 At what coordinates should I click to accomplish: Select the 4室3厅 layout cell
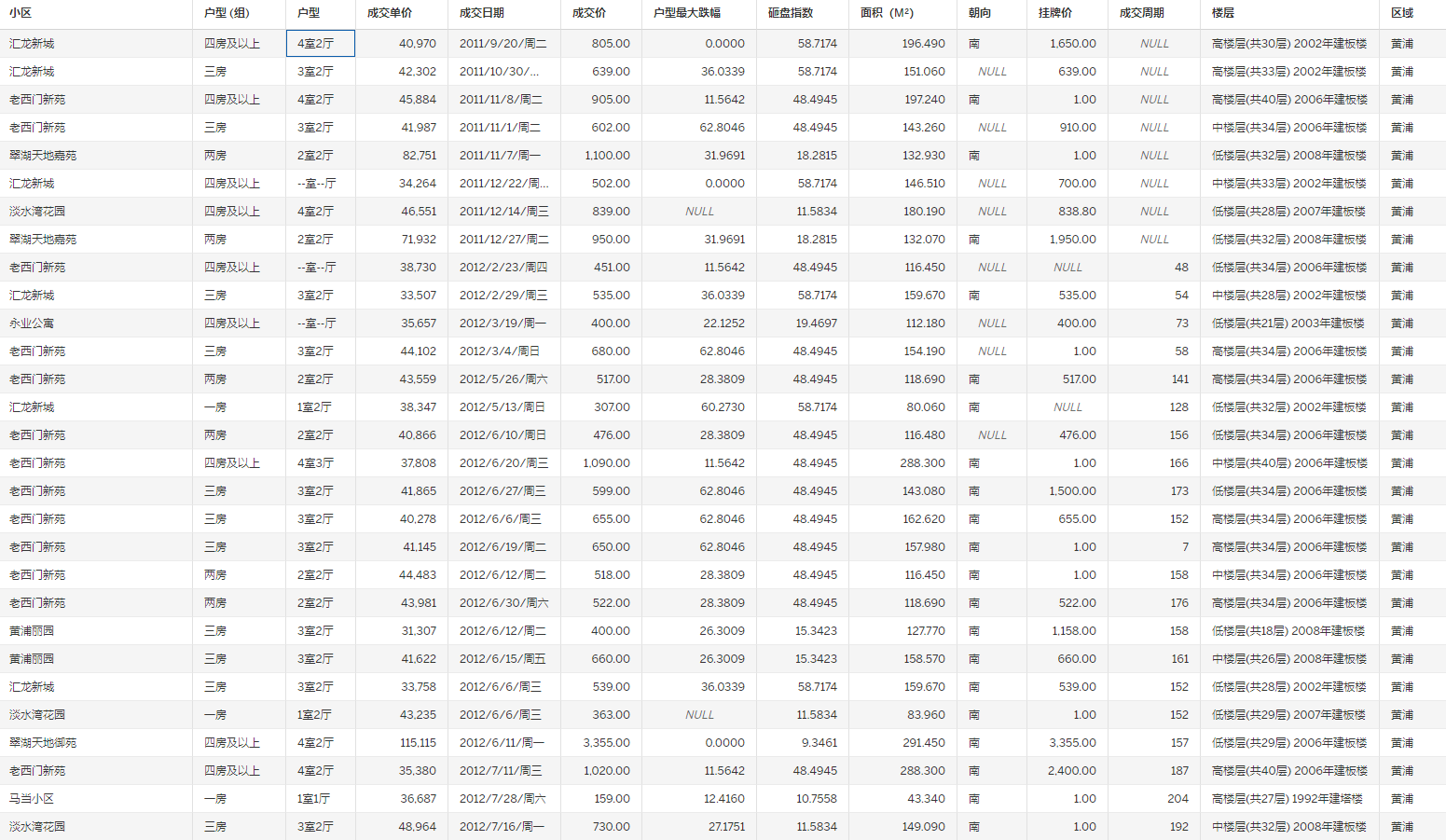315,463
